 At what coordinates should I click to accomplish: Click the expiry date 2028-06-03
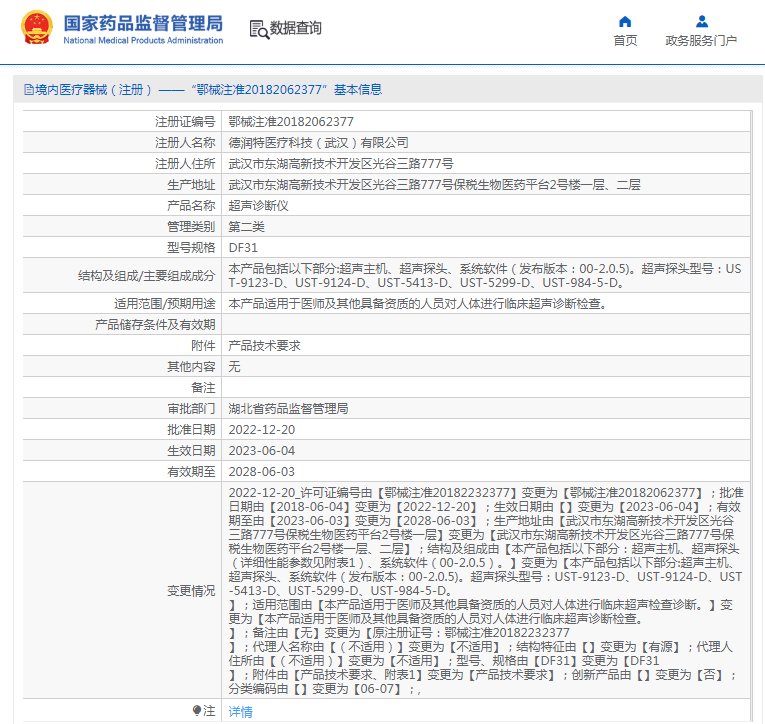tap(262, 471)
